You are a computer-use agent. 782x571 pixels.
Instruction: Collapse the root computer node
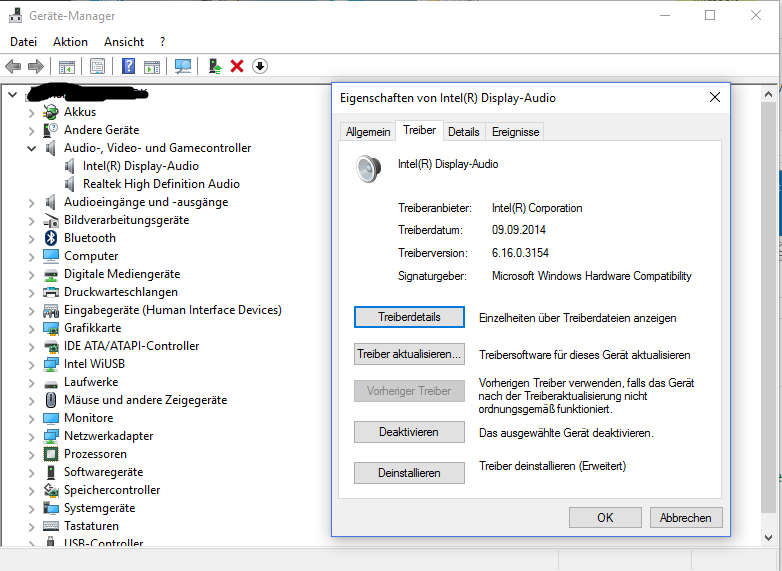13,94
